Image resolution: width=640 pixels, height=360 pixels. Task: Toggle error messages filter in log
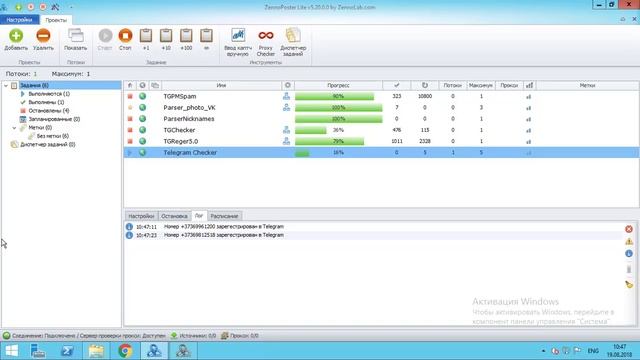[629, 229]
